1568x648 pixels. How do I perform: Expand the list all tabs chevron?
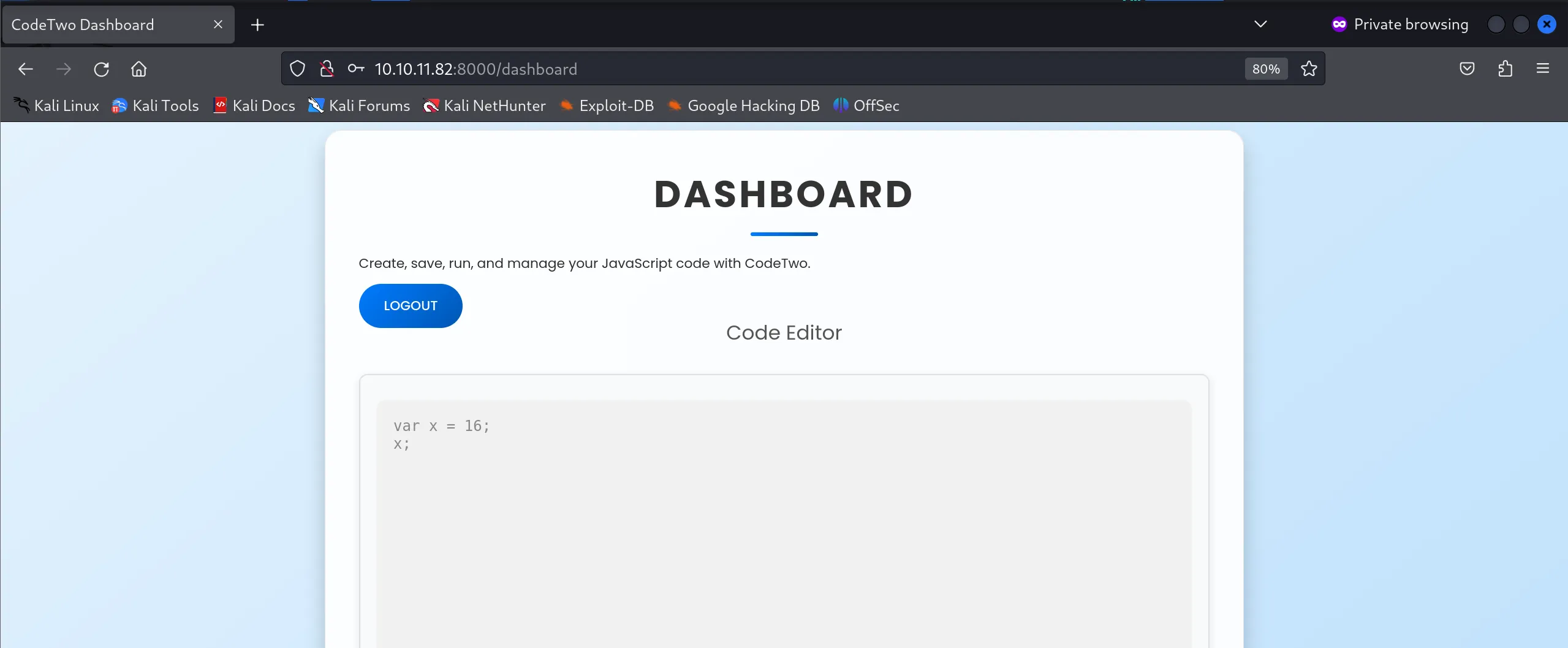click(1260, 25)
